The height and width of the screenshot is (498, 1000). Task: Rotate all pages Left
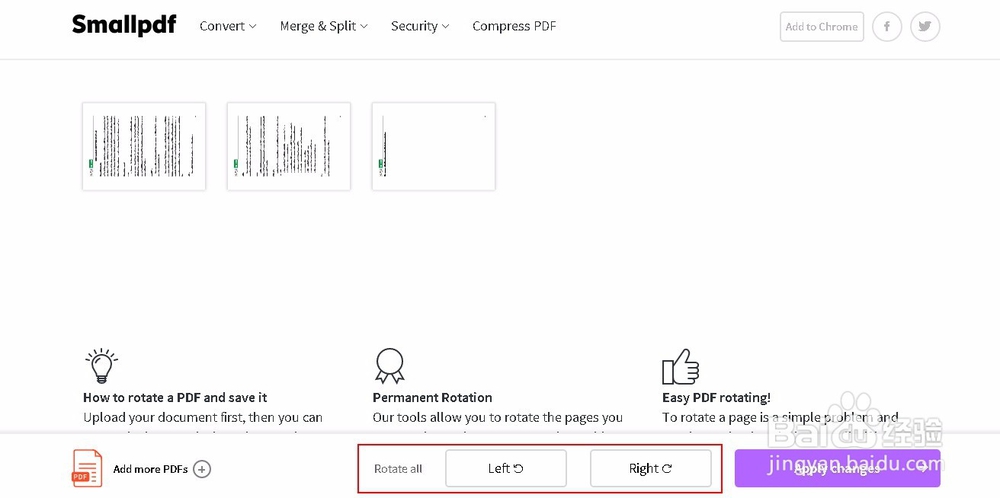point(505,468)
